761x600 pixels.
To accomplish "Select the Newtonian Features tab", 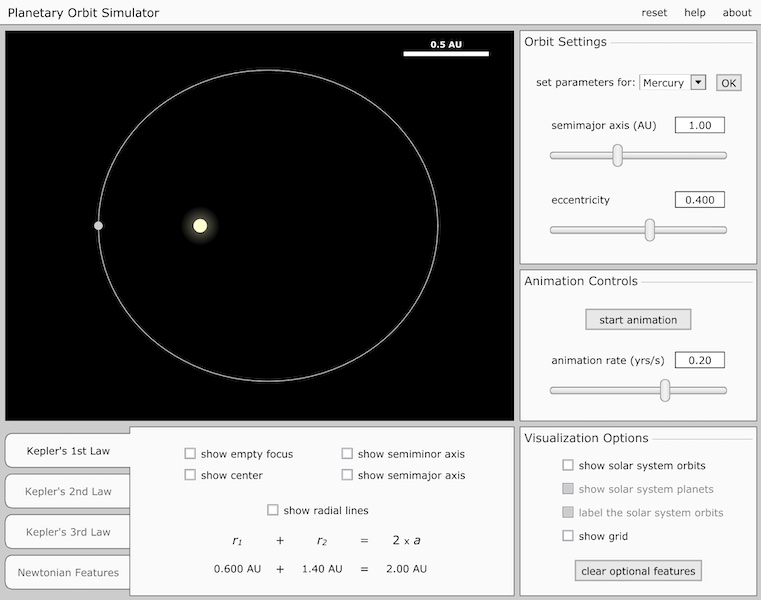I will click(68, 573).
